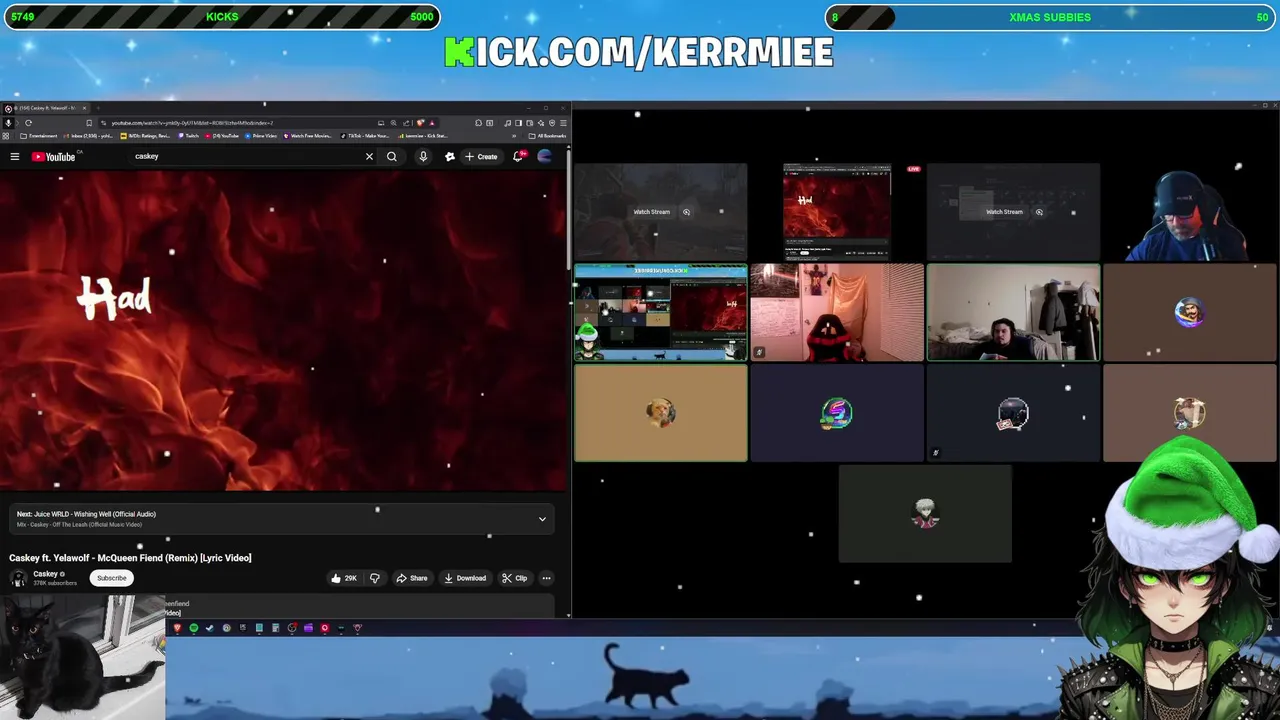
Task: Open the YouTube notifications bell
Action: 518,156
